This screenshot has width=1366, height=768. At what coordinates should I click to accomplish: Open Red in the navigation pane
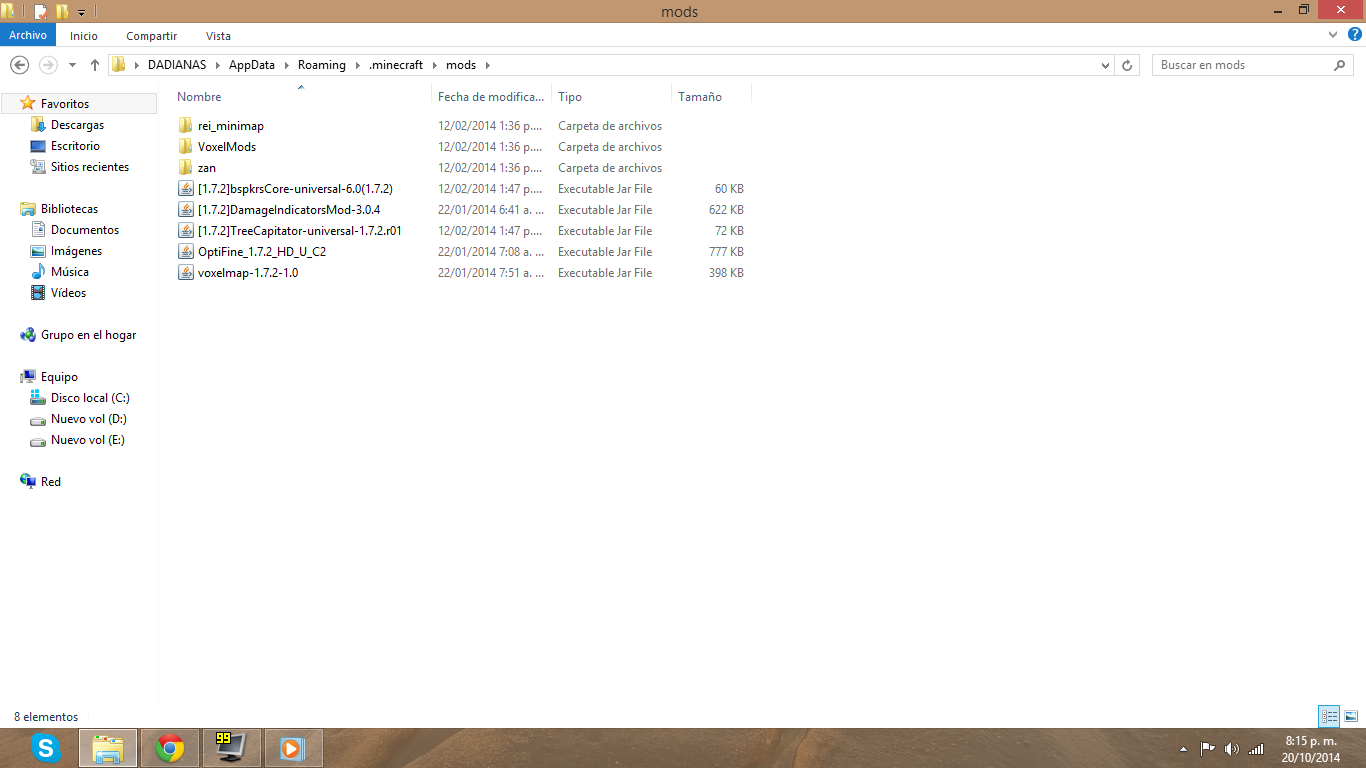50,482
